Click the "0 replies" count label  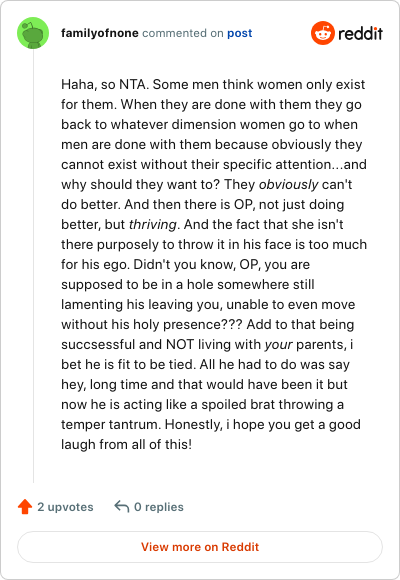click(159, 506)
